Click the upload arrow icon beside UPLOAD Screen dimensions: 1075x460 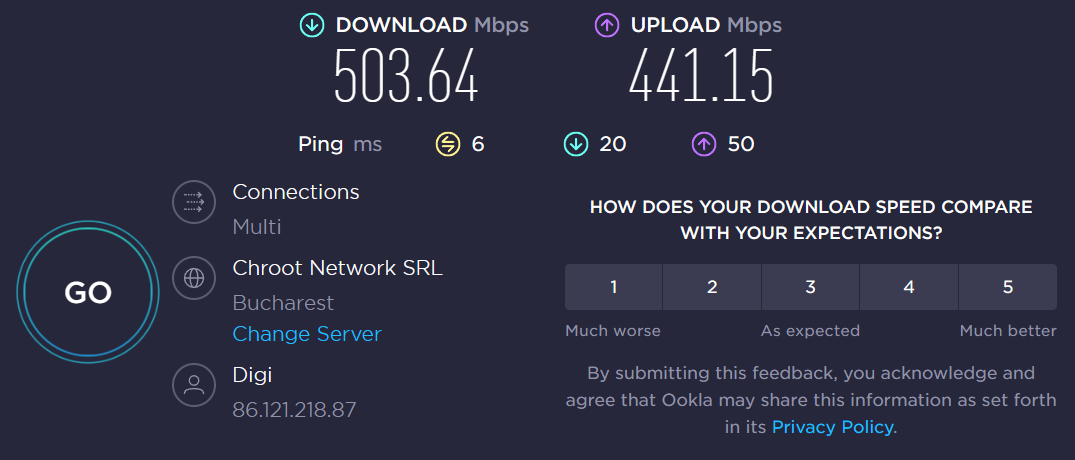607,26
